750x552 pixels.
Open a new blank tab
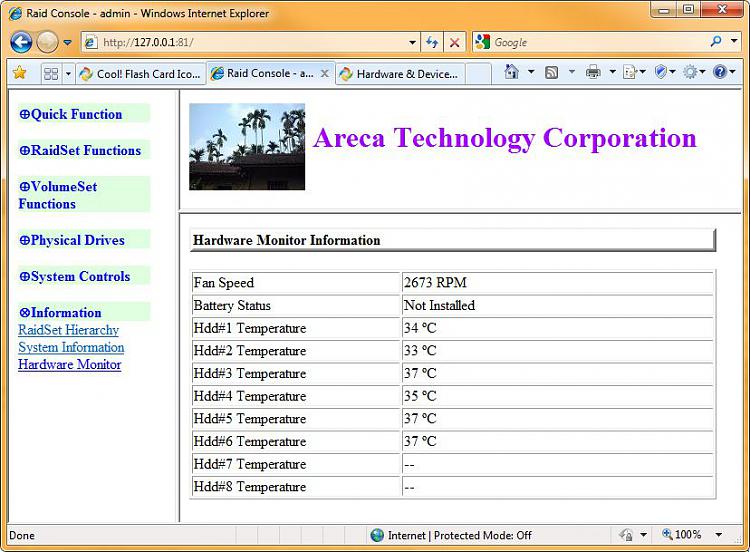[x=478, y=74]
